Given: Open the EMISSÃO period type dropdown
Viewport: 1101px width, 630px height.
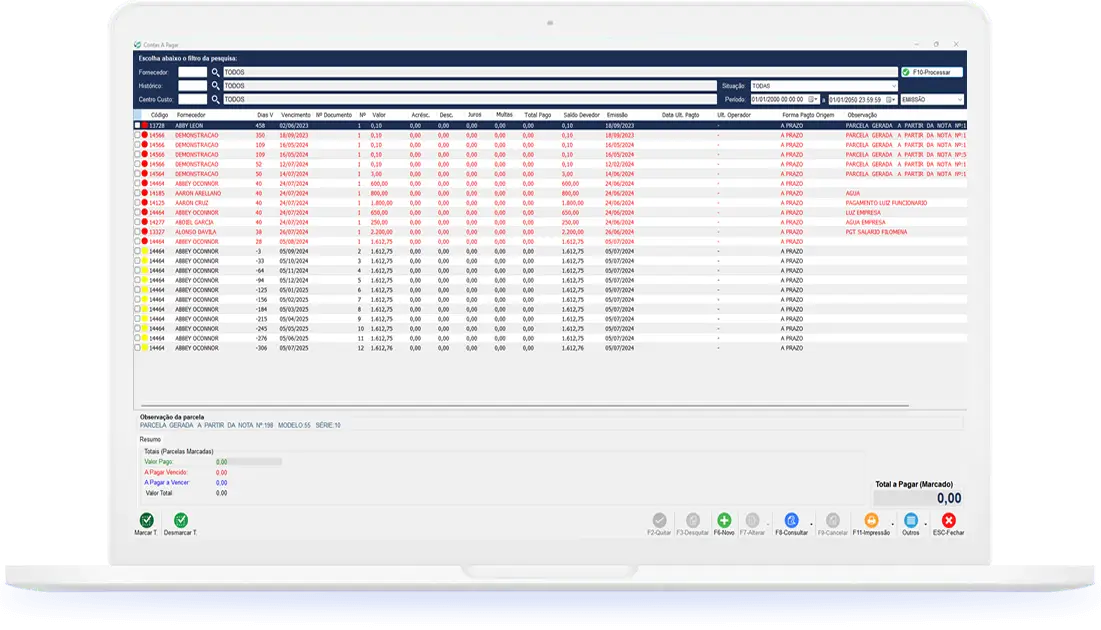Looking at the screenshot, I should click(x=959, y=100).
